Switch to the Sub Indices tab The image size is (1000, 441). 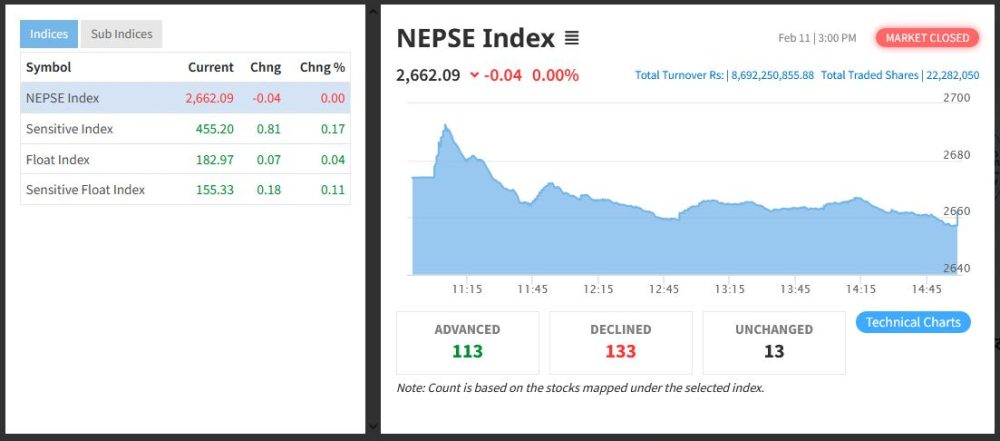[121, 34]
